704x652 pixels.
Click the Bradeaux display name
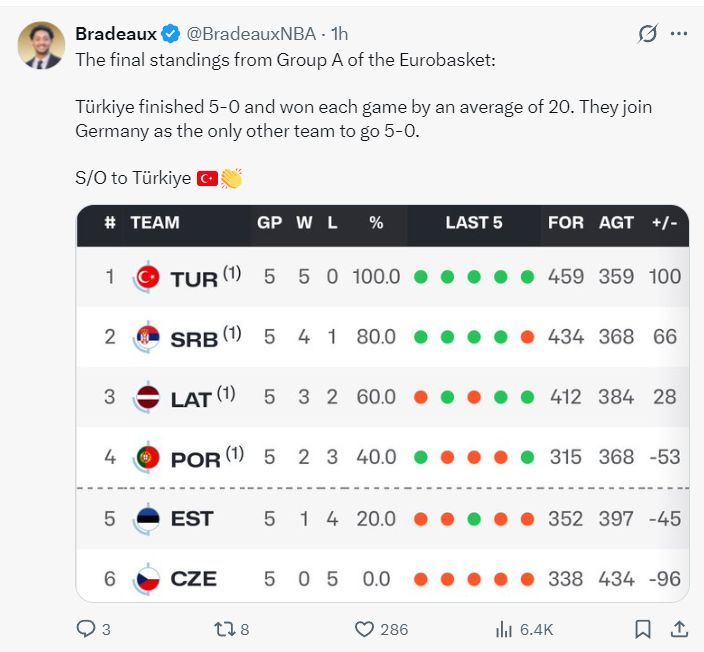click(115, 34)
